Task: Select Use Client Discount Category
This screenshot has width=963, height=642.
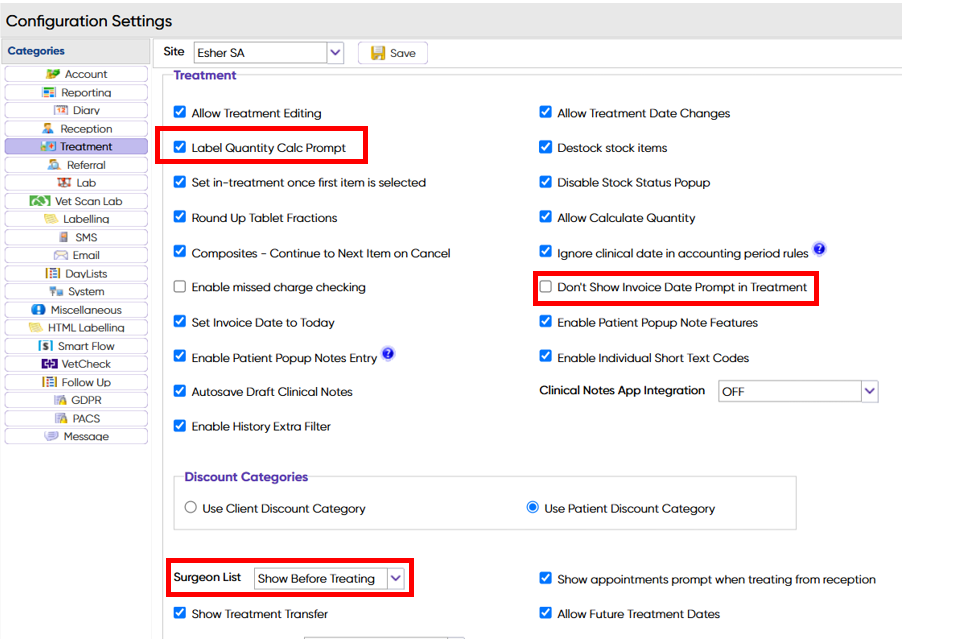Action: (x=190, y=507)
